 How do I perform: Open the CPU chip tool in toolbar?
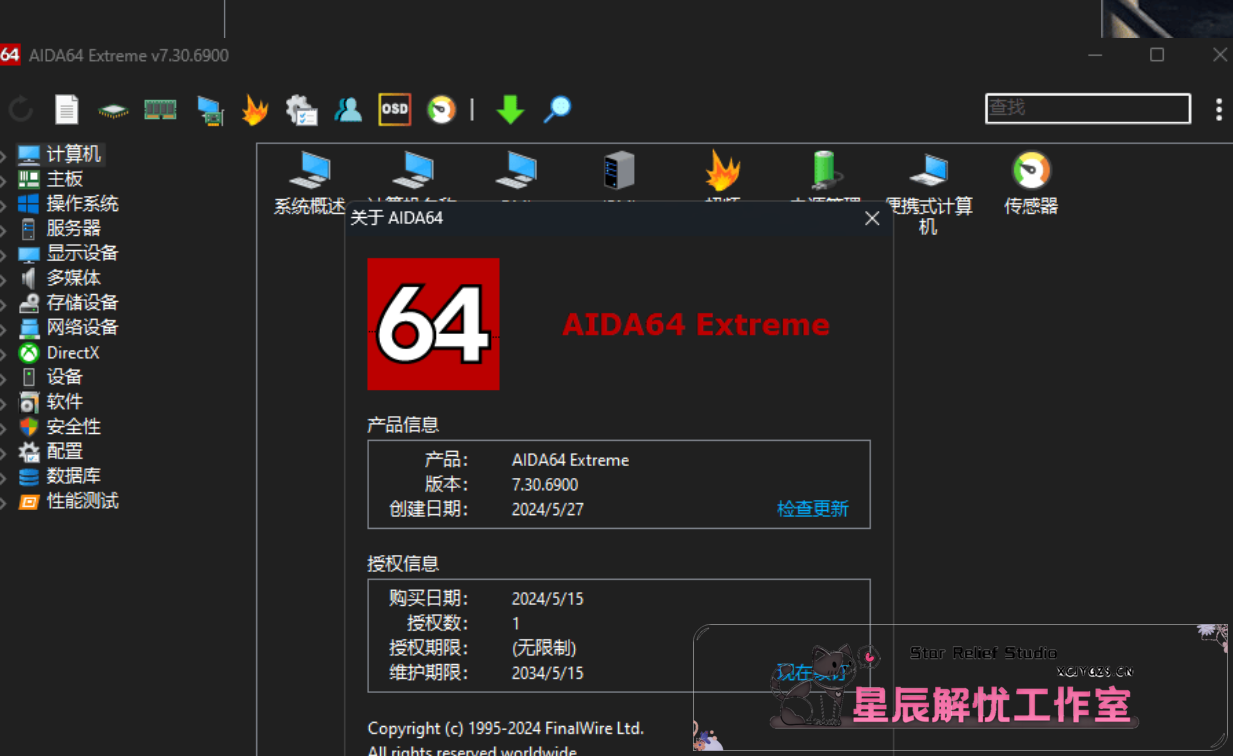[113, 110]
